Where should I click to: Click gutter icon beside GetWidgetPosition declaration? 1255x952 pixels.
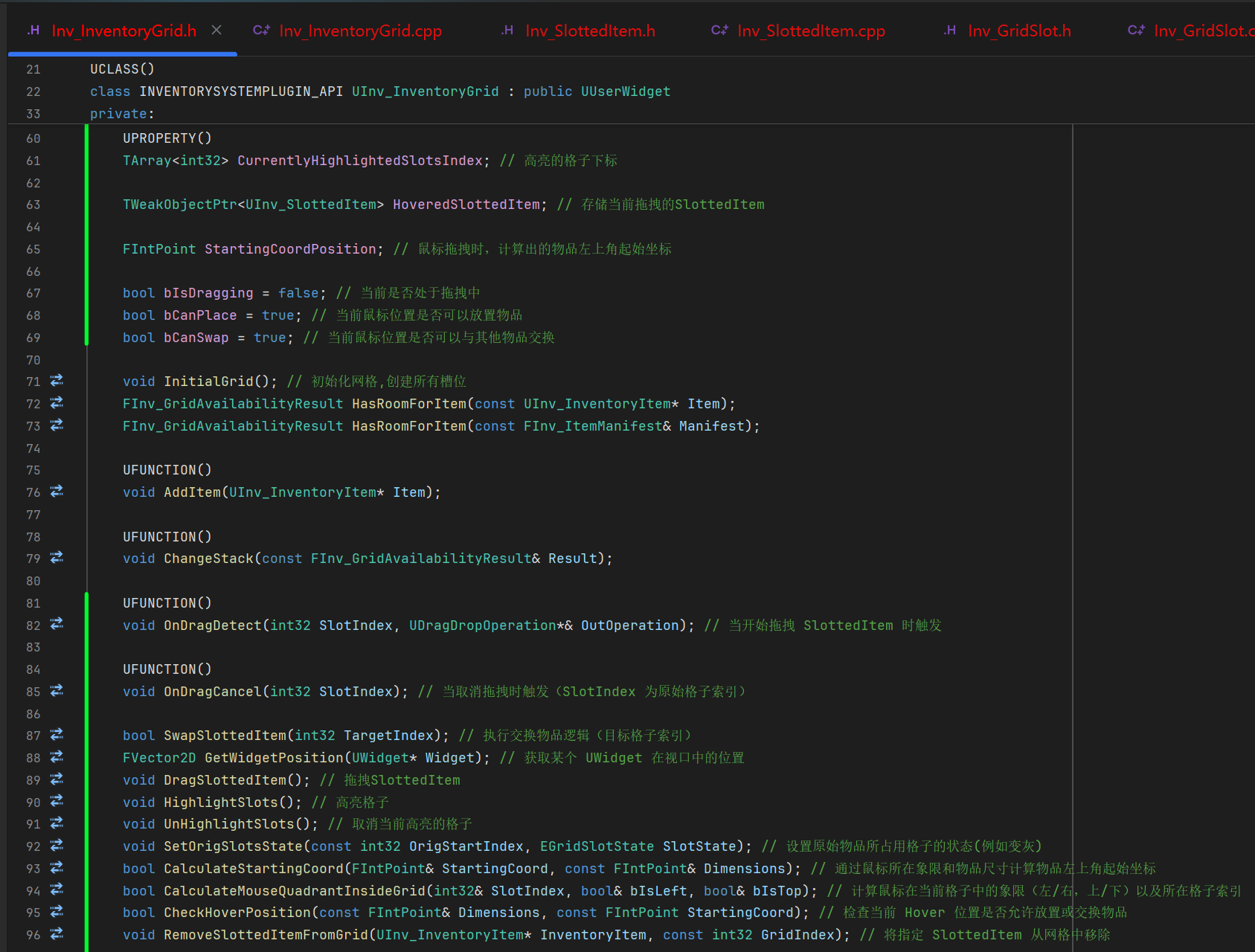click(57, 757)
